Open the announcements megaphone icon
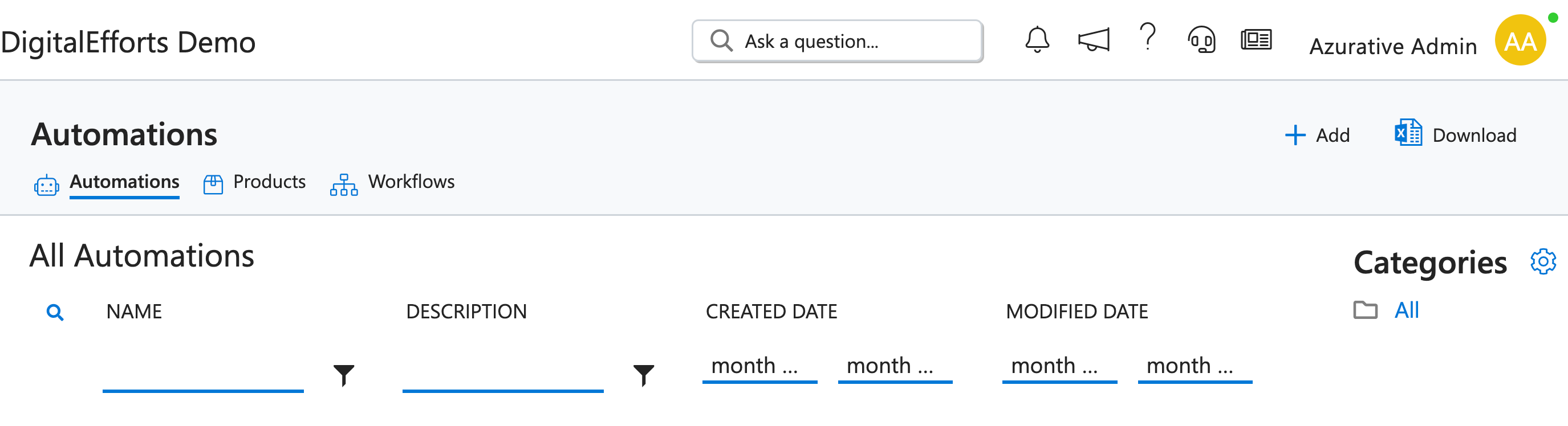 click(x=1093, y=40)
